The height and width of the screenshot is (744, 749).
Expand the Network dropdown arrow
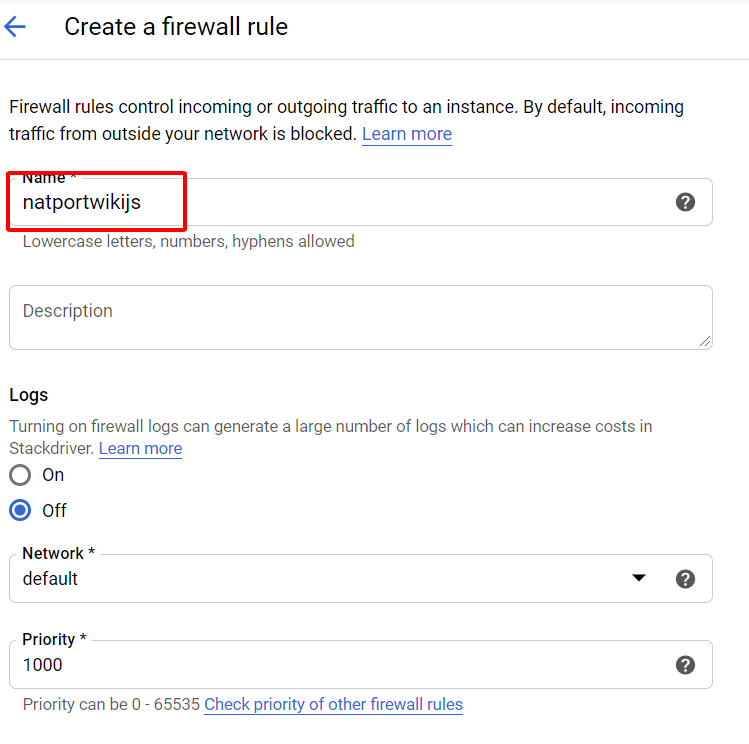639,579
